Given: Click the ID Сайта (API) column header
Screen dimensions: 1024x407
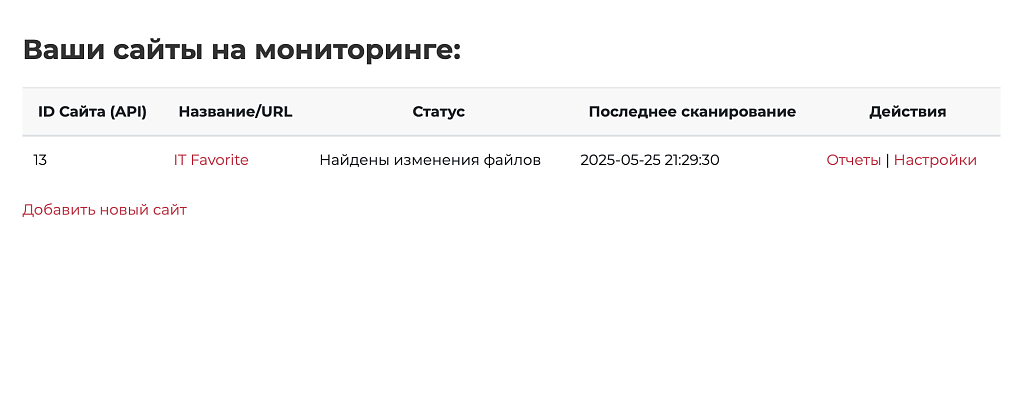Looking at the screenshot, I should pyautogui.click(x=93, y=112).
